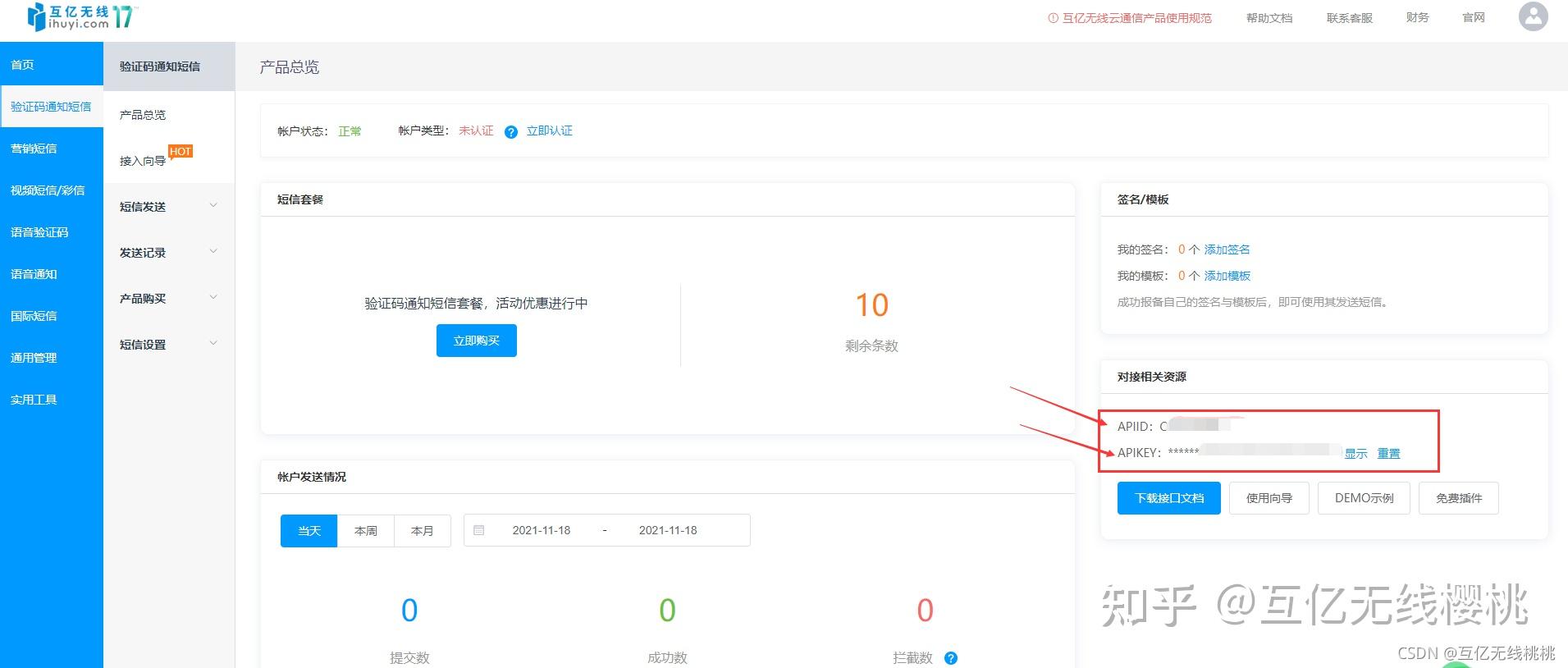
Task: Switch to 本周 statistics
Action: 366,531
